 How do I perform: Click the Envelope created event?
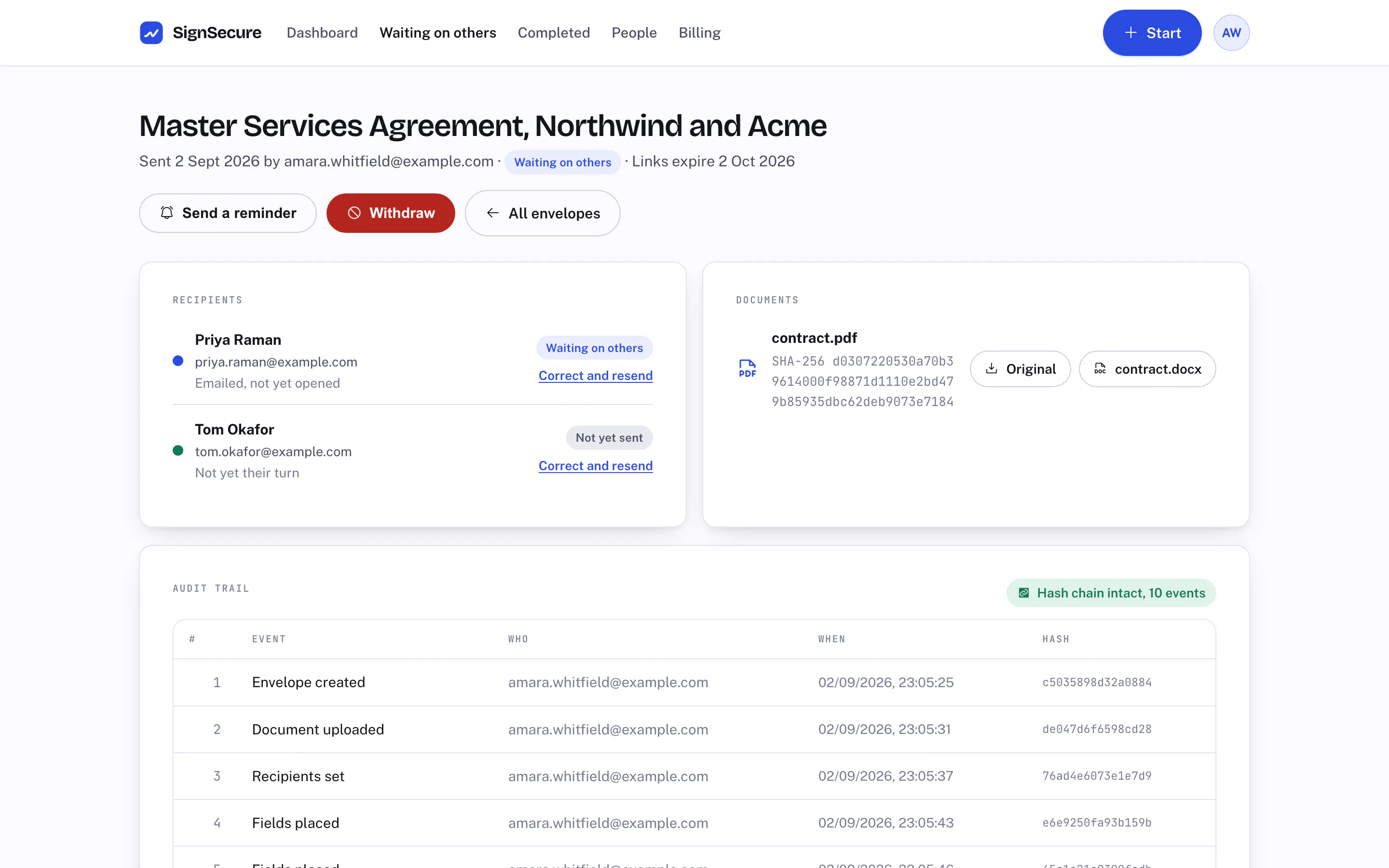pyautogui.click(x=308, y=682)
